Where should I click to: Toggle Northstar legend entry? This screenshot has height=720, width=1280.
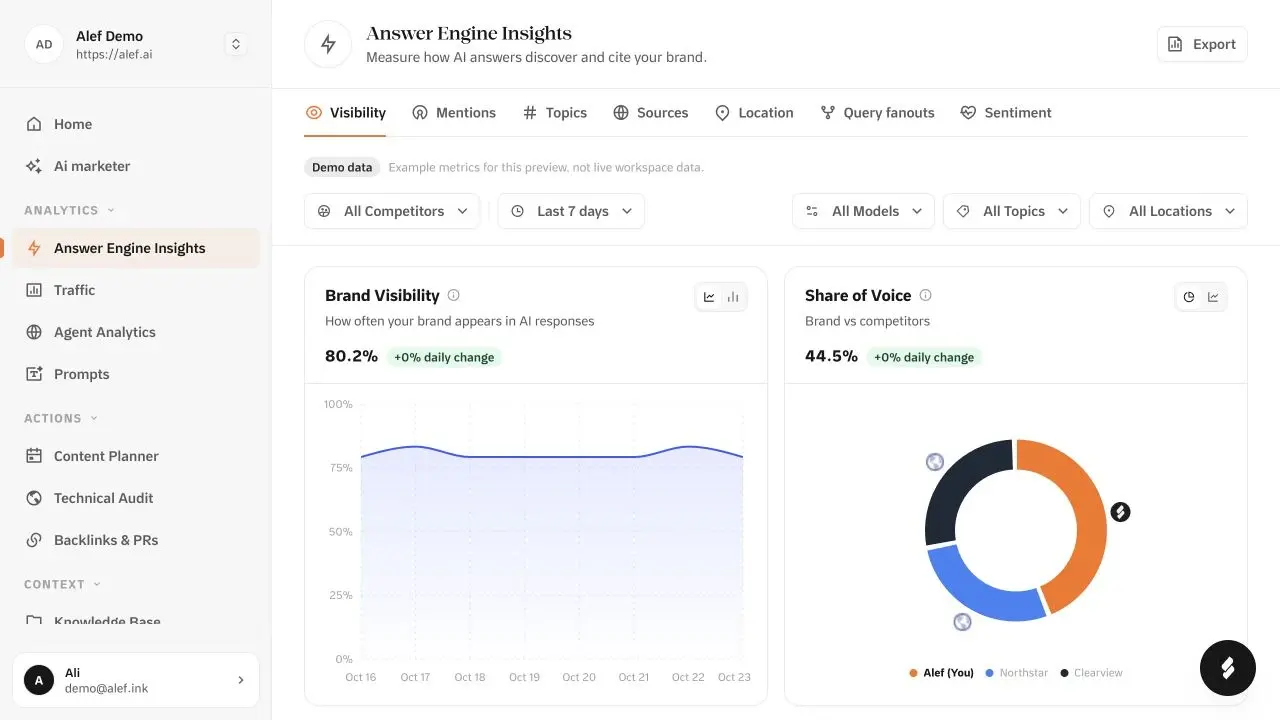tap(1017, 673)
